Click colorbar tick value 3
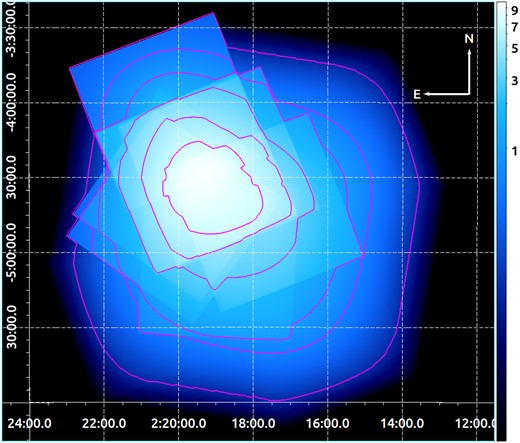 [x=514, y=80]
